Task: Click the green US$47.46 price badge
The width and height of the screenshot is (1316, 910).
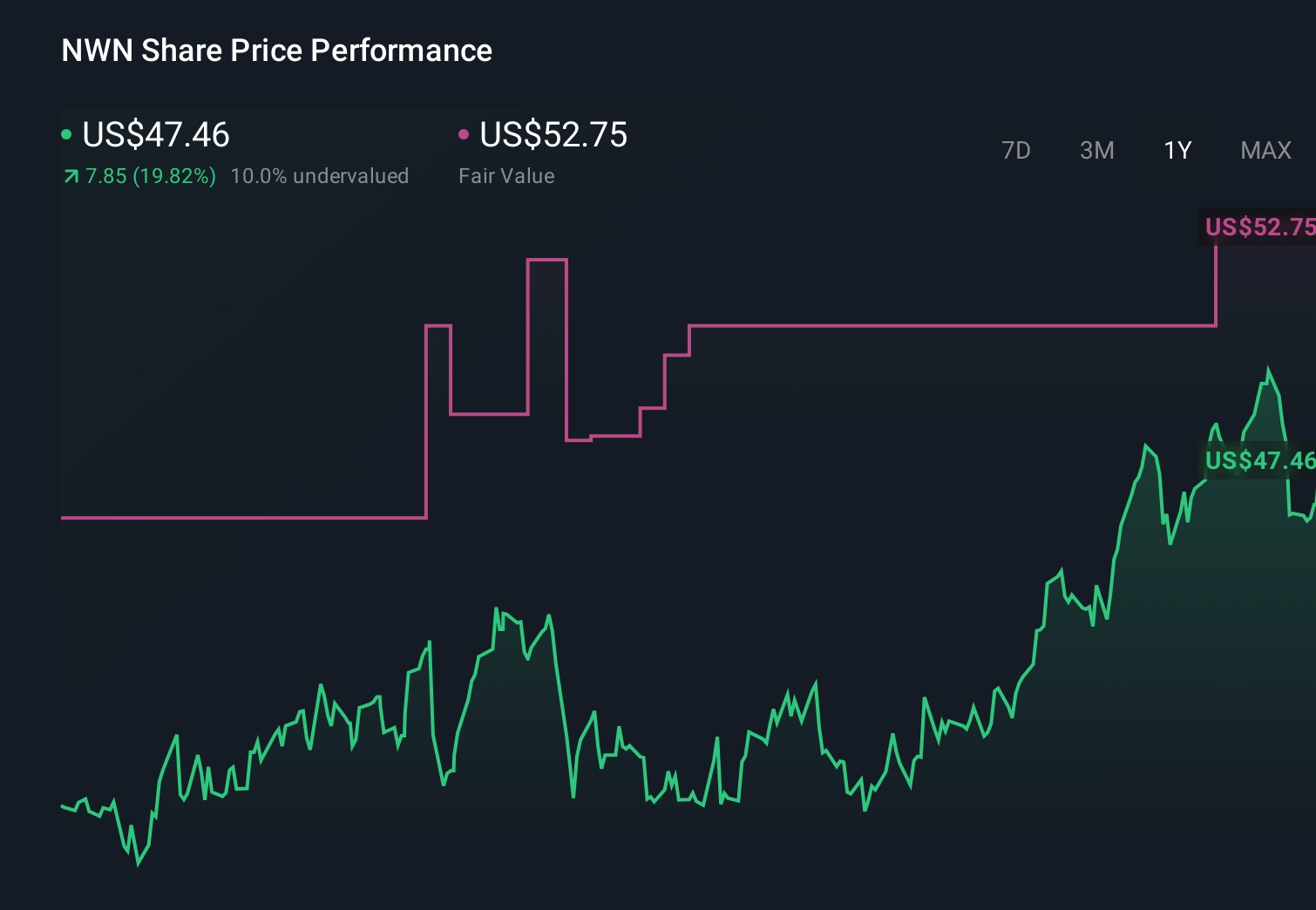Action: (1258, 461)
